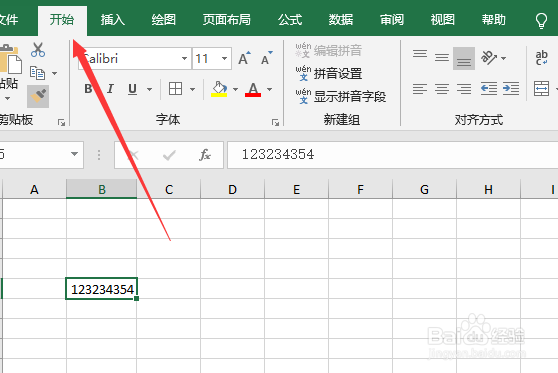Switch to the 视图 tab
558x373 pixels.
click(x=443, y=19)
